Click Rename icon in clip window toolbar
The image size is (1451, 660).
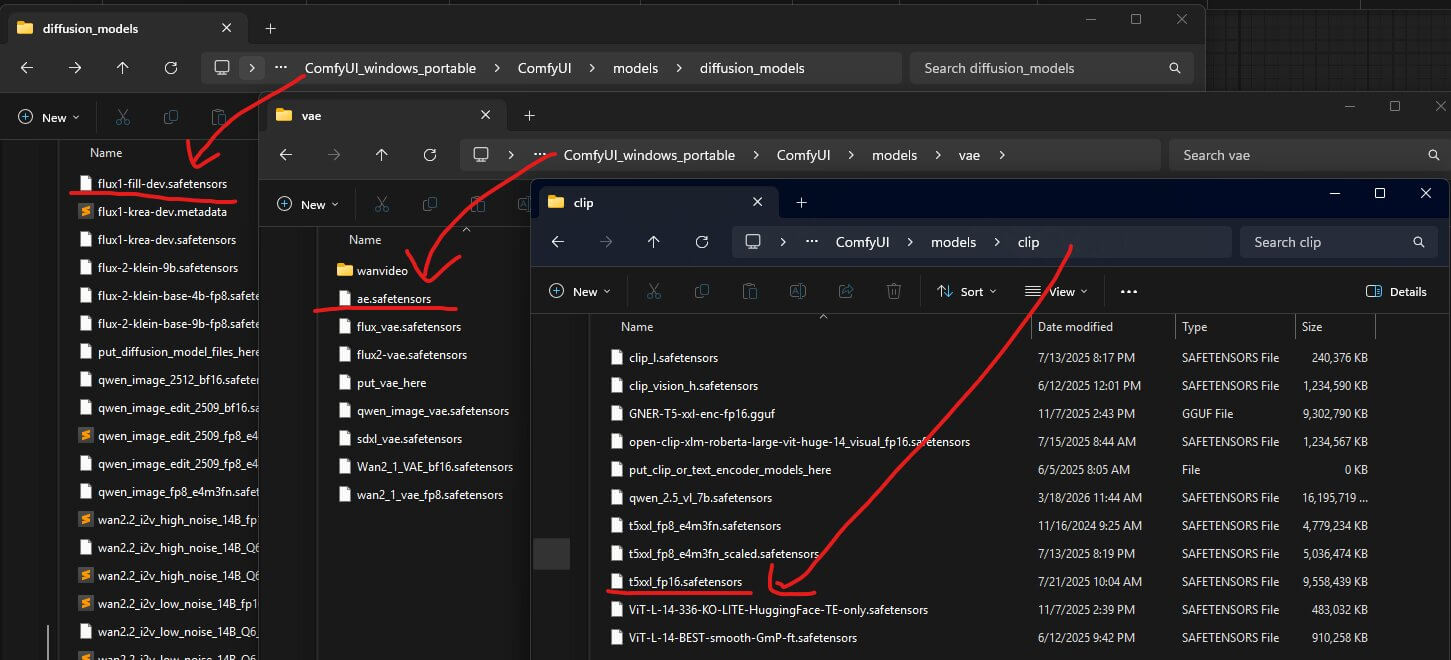[x=798, y=291]
